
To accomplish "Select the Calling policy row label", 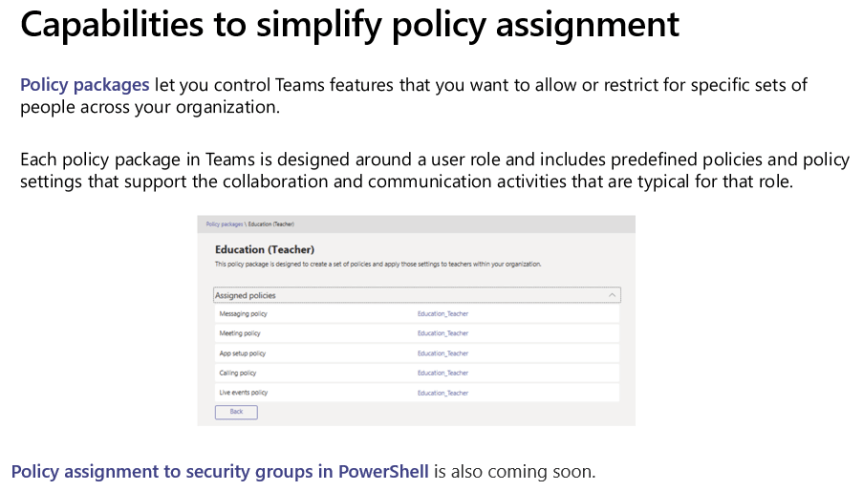I will (x=238, y=373).
